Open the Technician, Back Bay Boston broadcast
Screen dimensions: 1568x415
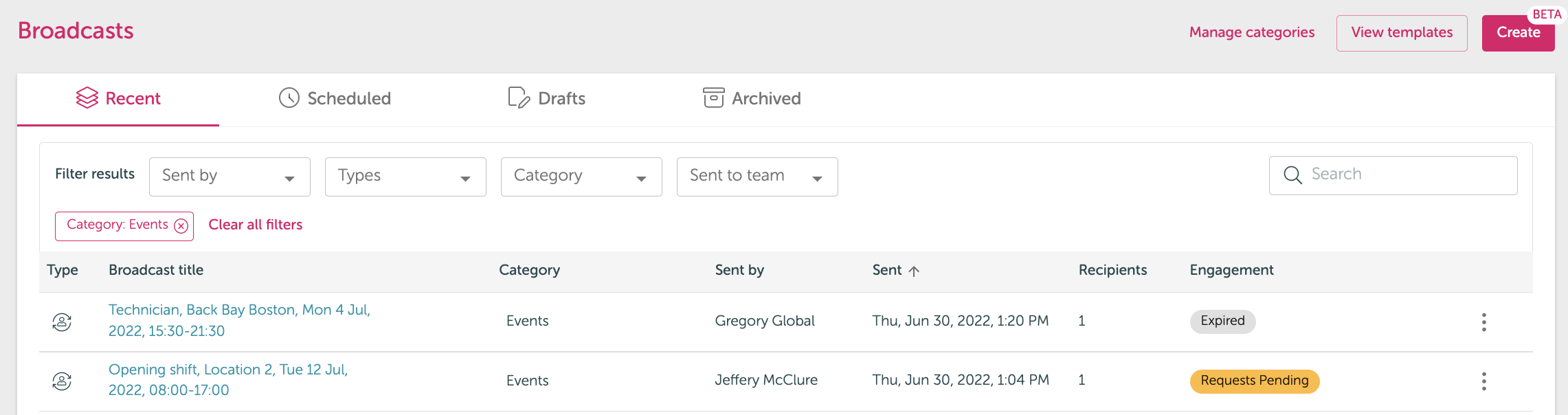click(x=239, y=320)
